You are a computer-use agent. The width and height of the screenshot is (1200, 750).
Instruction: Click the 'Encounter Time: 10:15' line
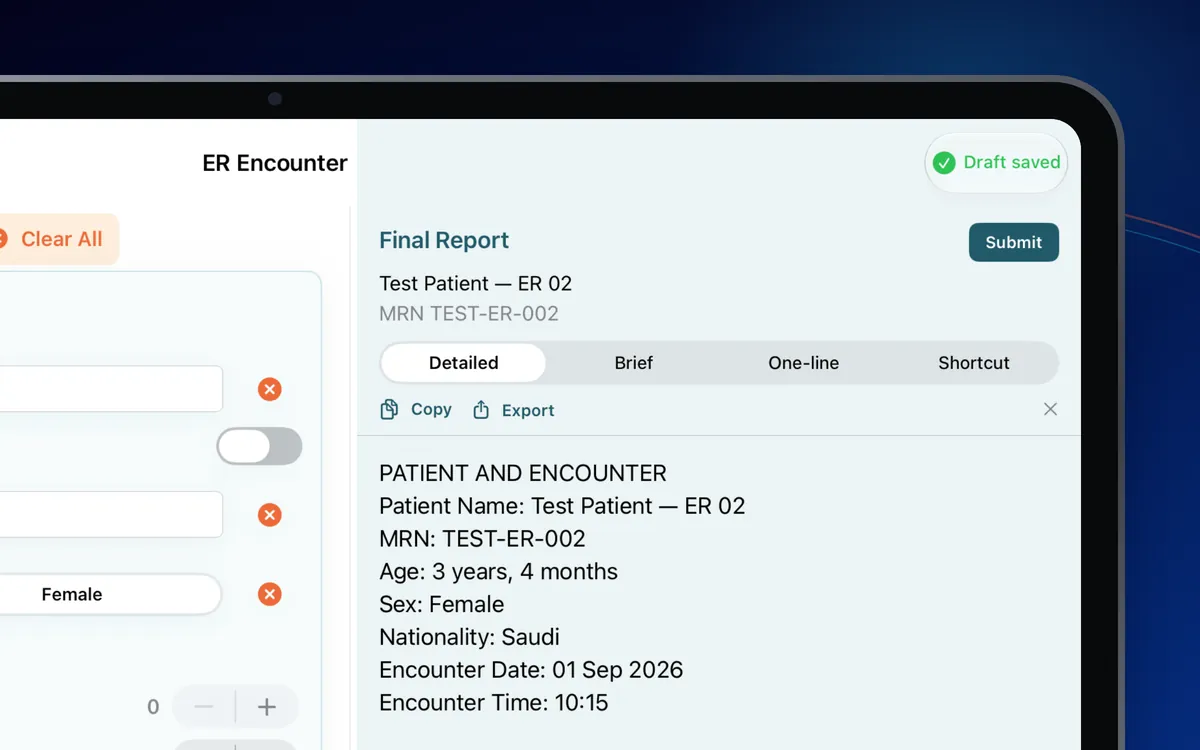click(494, 703)
